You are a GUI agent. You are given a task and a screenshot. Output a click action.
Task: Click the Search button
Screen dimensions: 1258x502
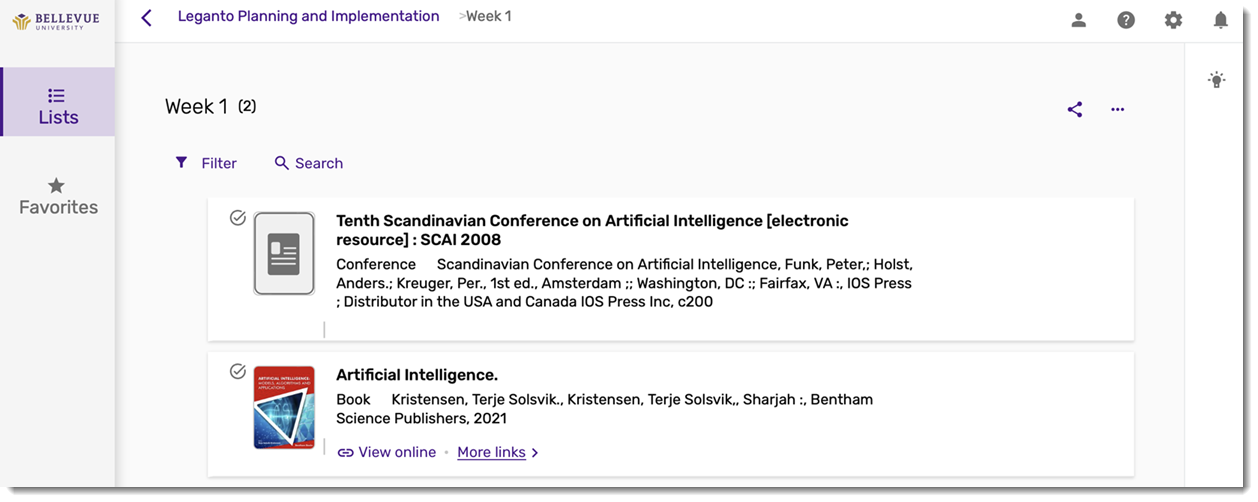pos(309,163)
